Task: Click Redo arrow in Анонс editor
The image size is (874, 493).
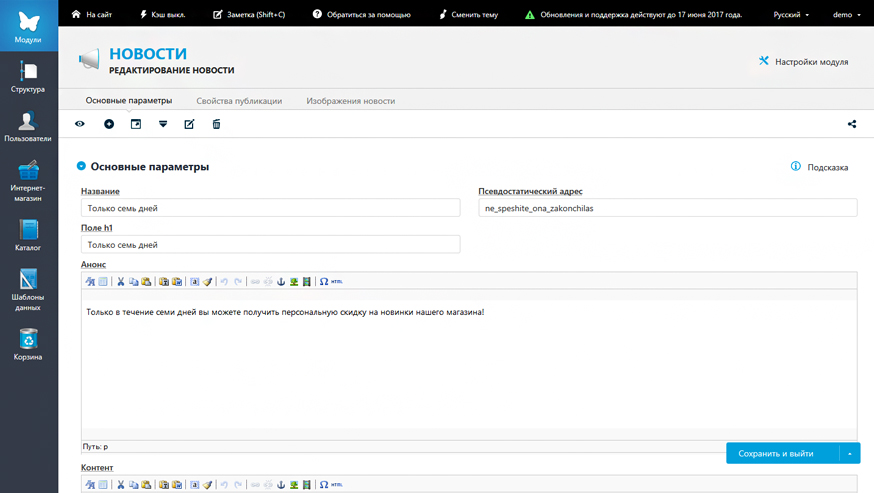Action: tap(238, 282)
